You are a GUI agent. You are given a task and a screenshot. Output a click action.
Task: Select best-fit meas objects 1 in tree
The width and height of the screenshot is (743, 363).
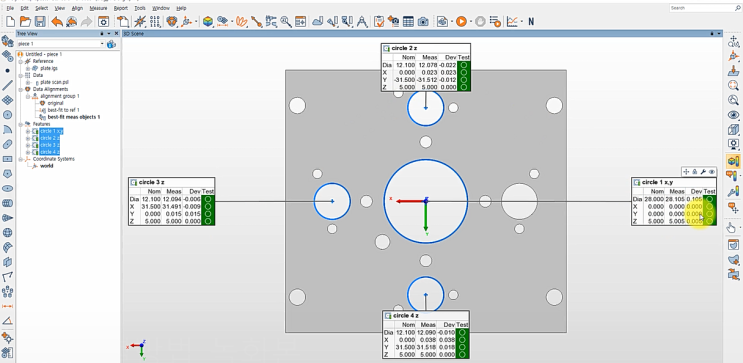coord(74,117)
